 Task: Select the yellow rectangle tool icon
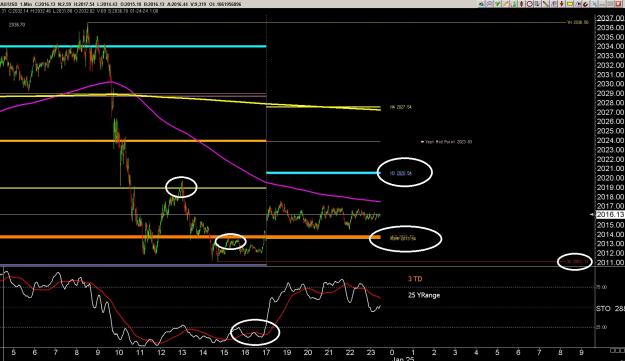coord(570,4)
